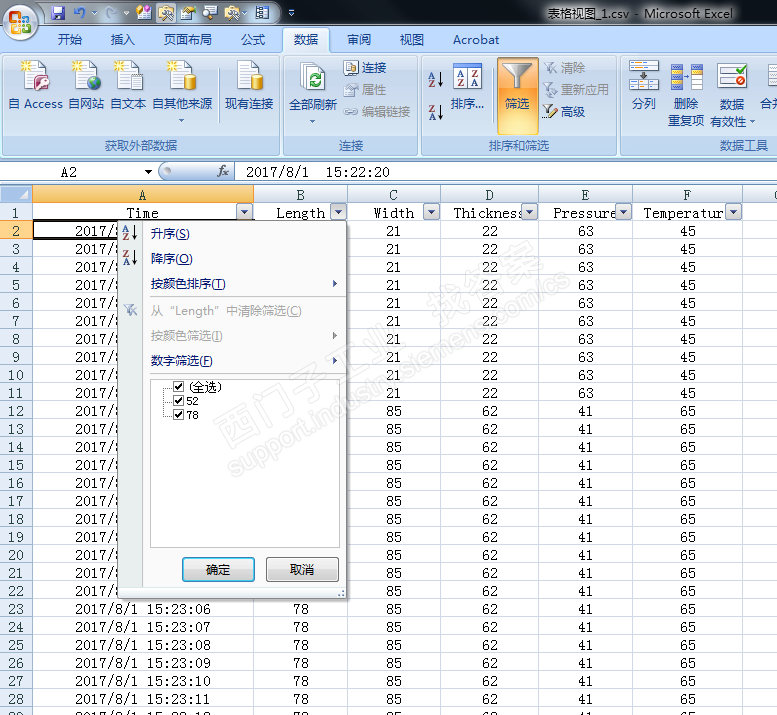The height and width of the screenshot is (715, 777).
Task: Uncheck the 52 value checkbox
Action: tap(179, 400)
